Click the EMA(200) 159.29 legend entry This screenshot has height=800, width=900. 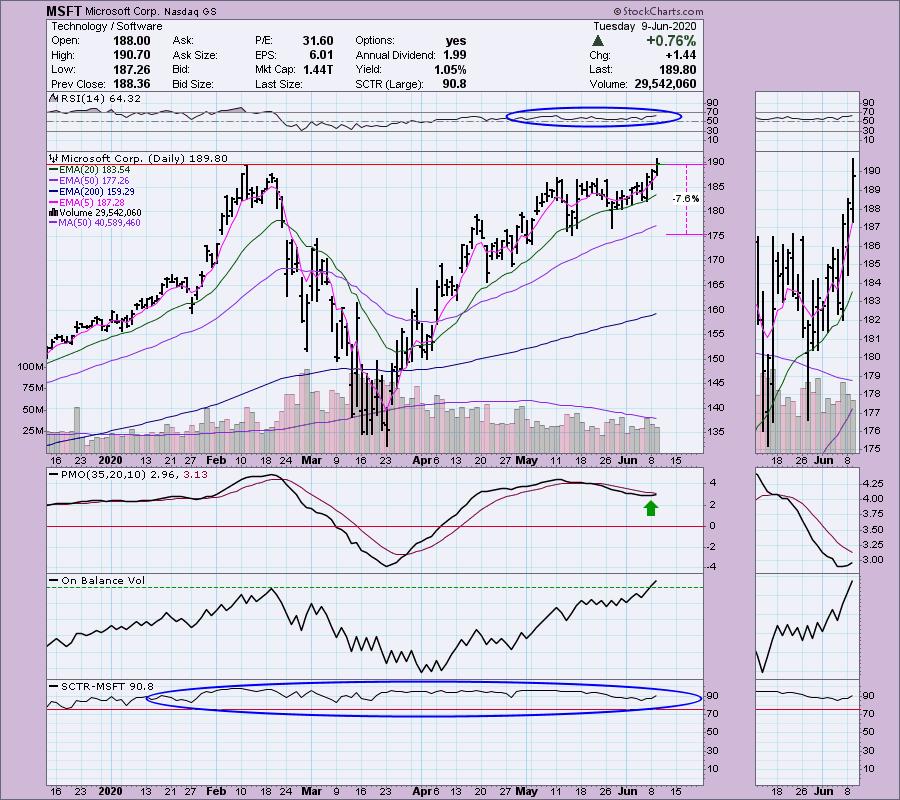(x=92, y=192)
